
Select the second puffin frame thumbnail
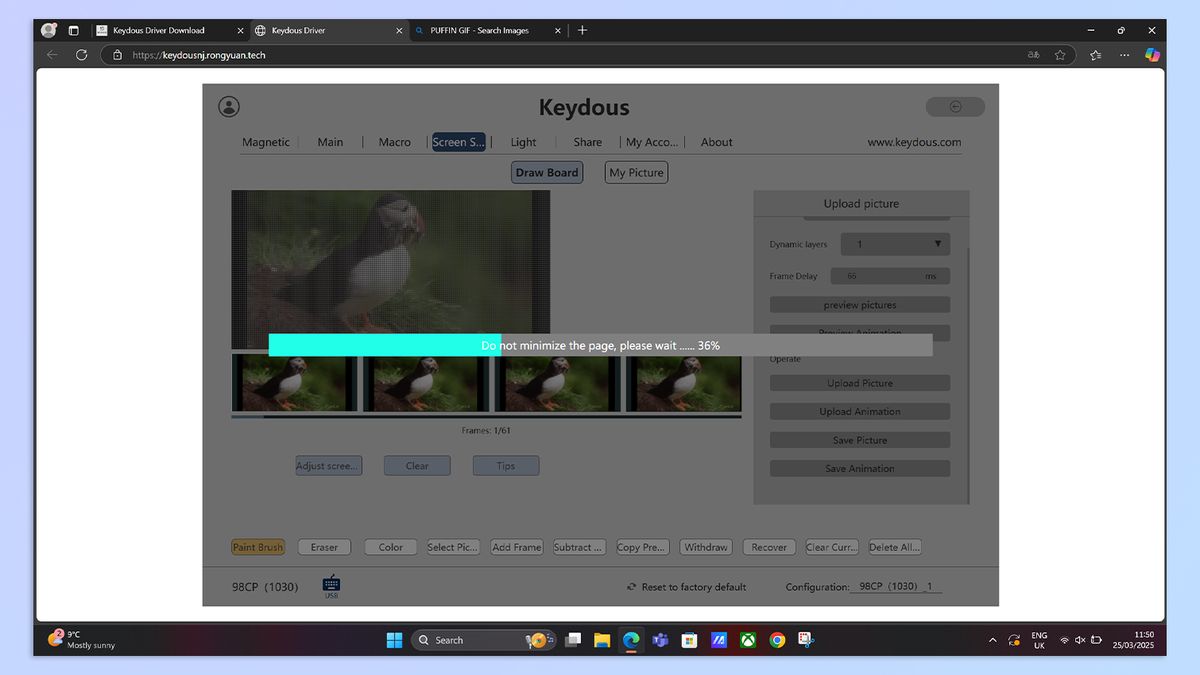425,384
